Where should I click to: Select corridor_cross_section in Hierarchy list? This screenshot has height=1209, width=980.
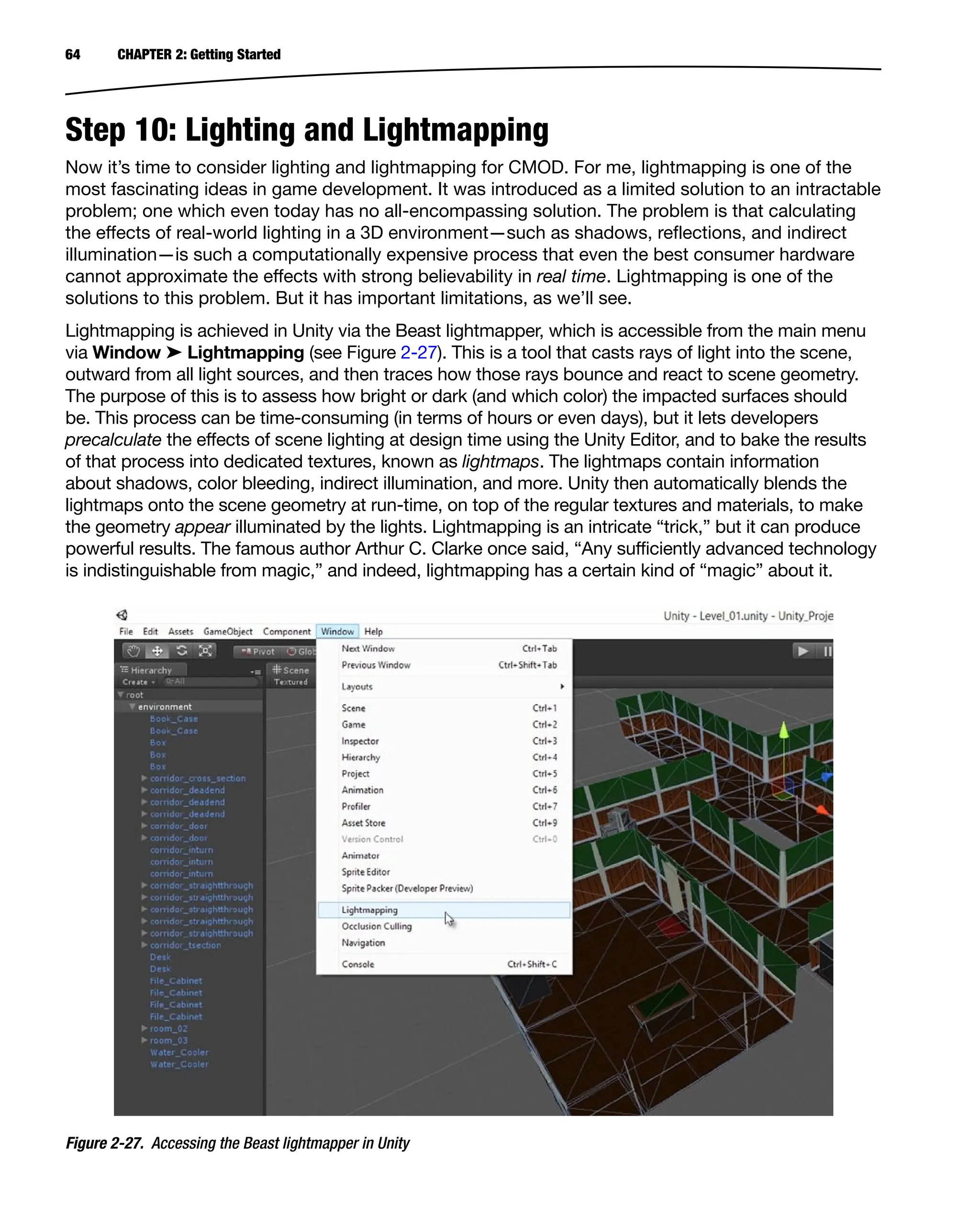pos(198,778)
